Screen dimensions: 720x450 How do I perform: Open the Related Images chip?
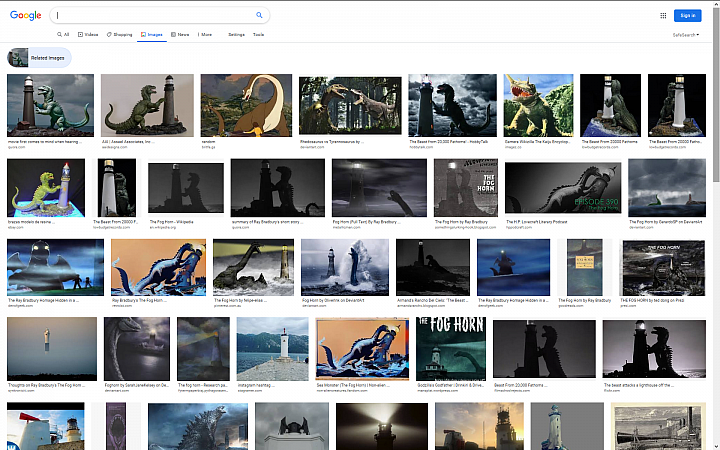coord(39,58)
